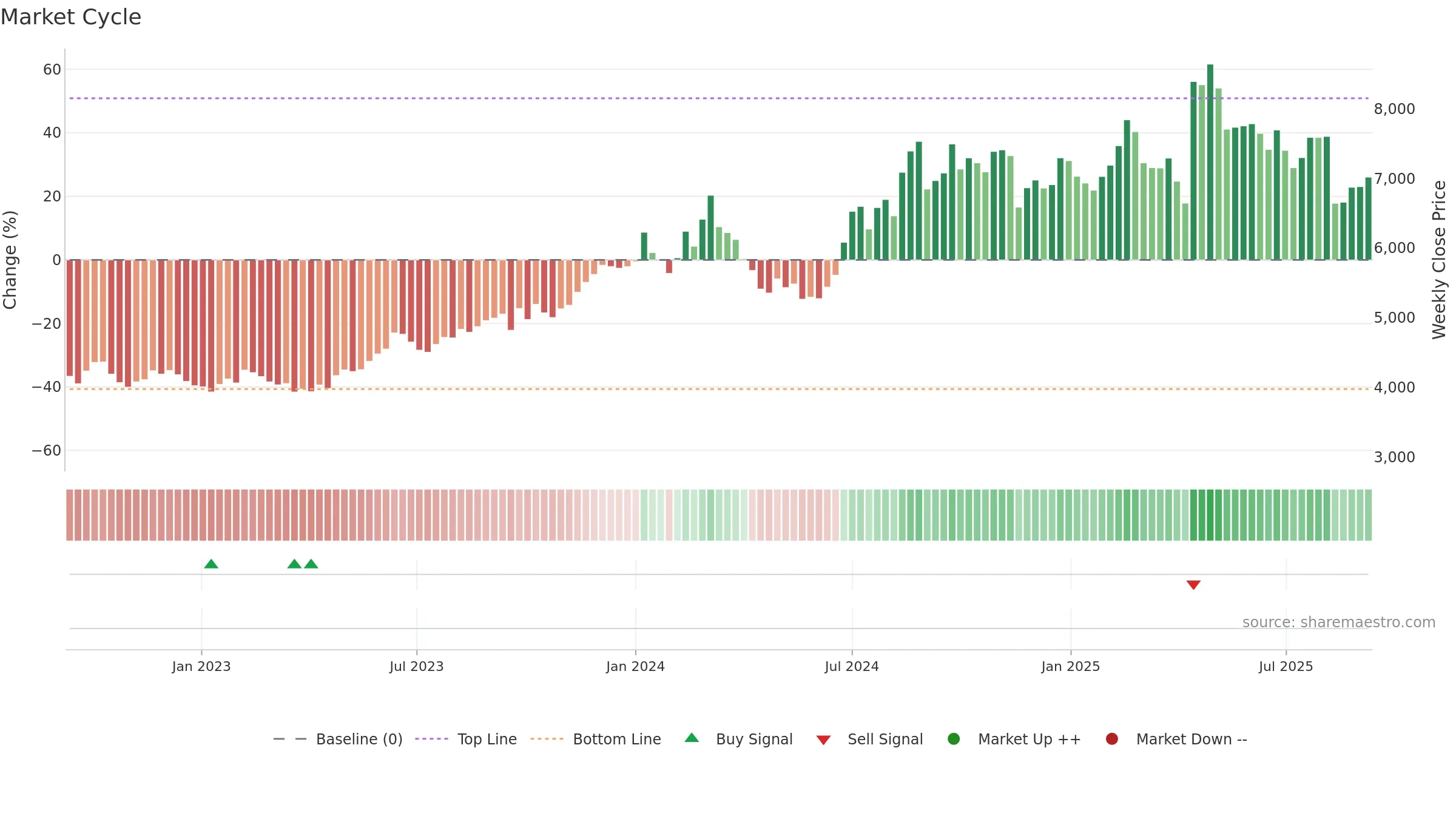Image resolution: width=1456 pixels, height=819 pixels.
Task: Click the −60 percent y-axis label
Action: 47,451
